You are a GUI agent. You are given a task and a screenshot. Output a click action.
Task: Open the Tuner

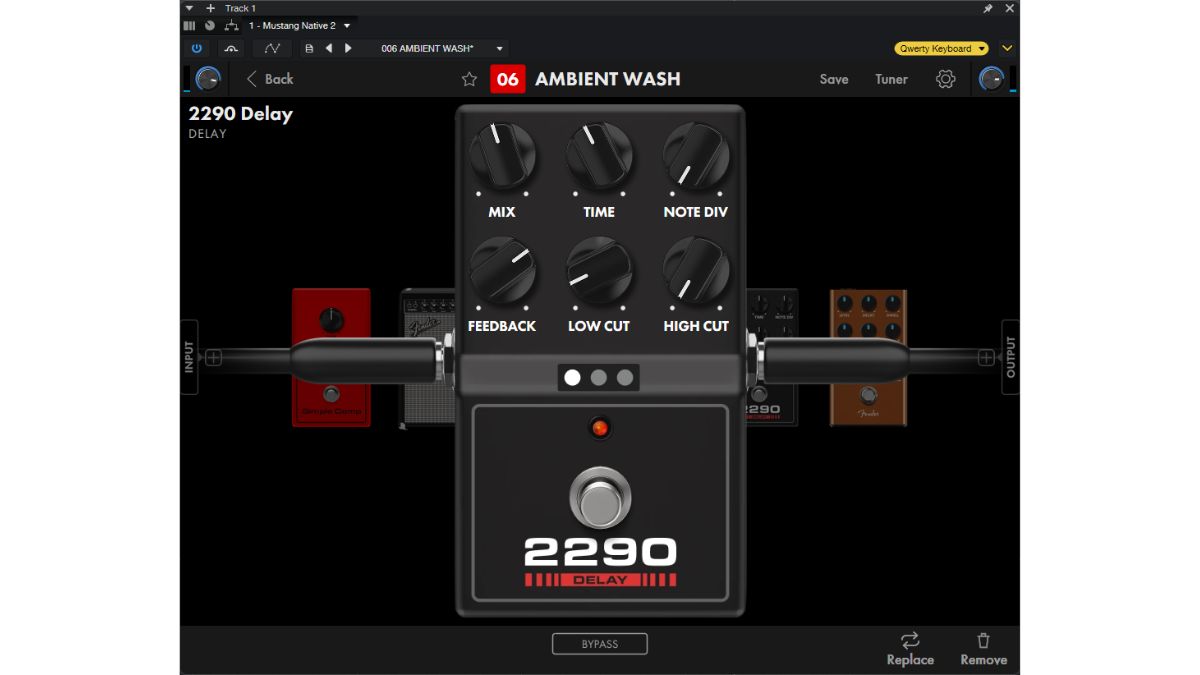click(x=890, y=79)
